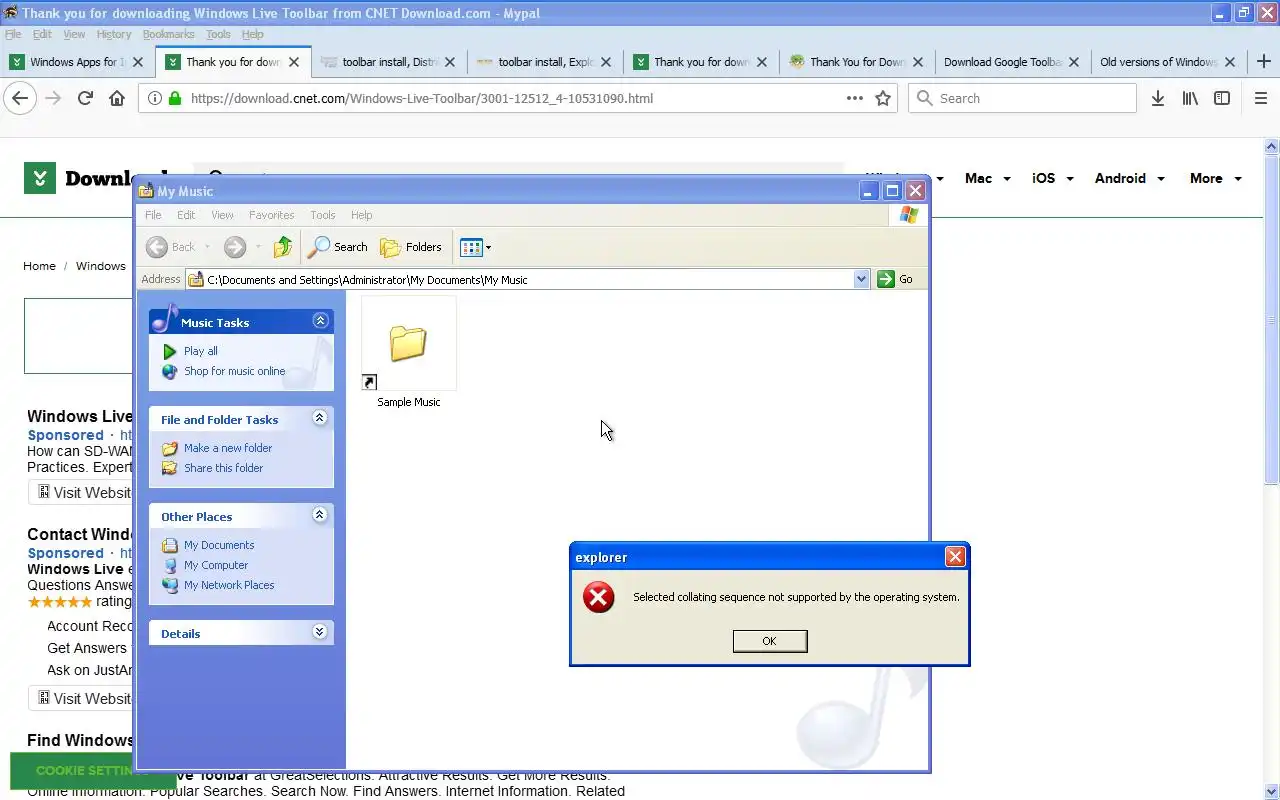Open the Forward history dropdown arrow
Screen dimensions: 1280x800
[257, 247]
